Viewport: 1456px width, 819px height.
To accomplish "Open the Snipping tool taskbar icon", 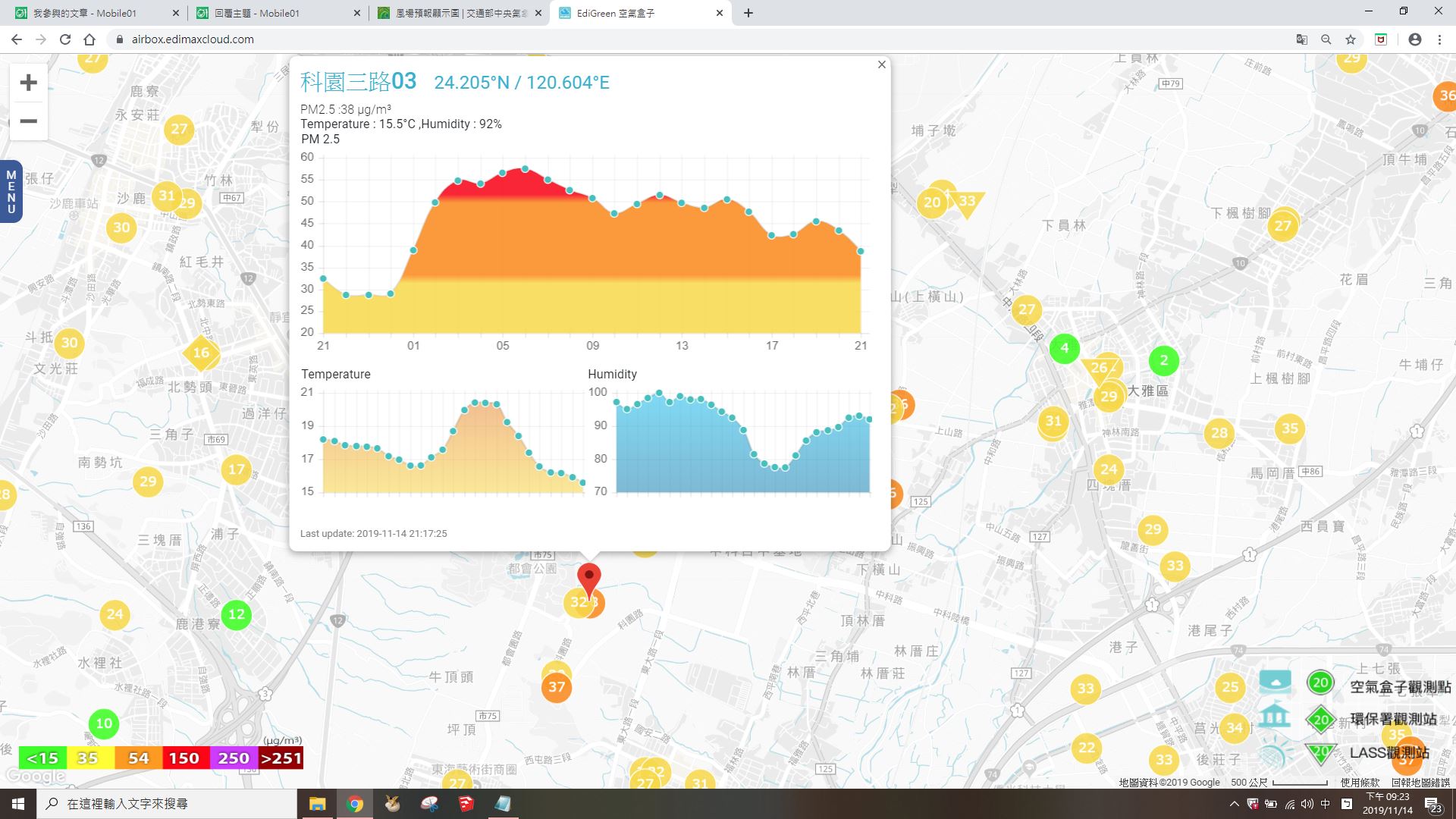I will [x=429, y=804].
